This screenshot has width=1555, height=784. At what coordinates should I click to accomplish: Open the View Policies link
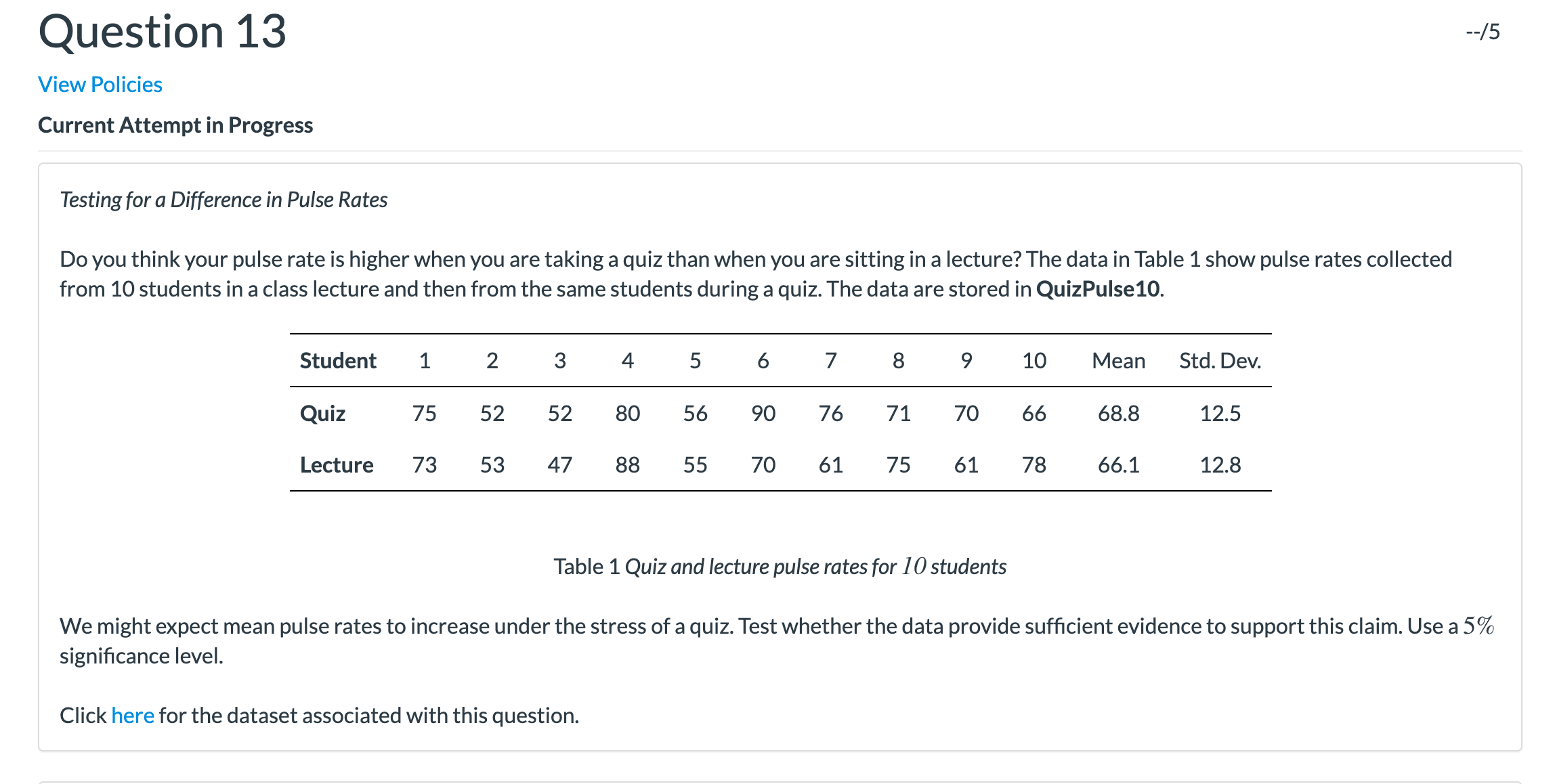(x=100, y=85)
